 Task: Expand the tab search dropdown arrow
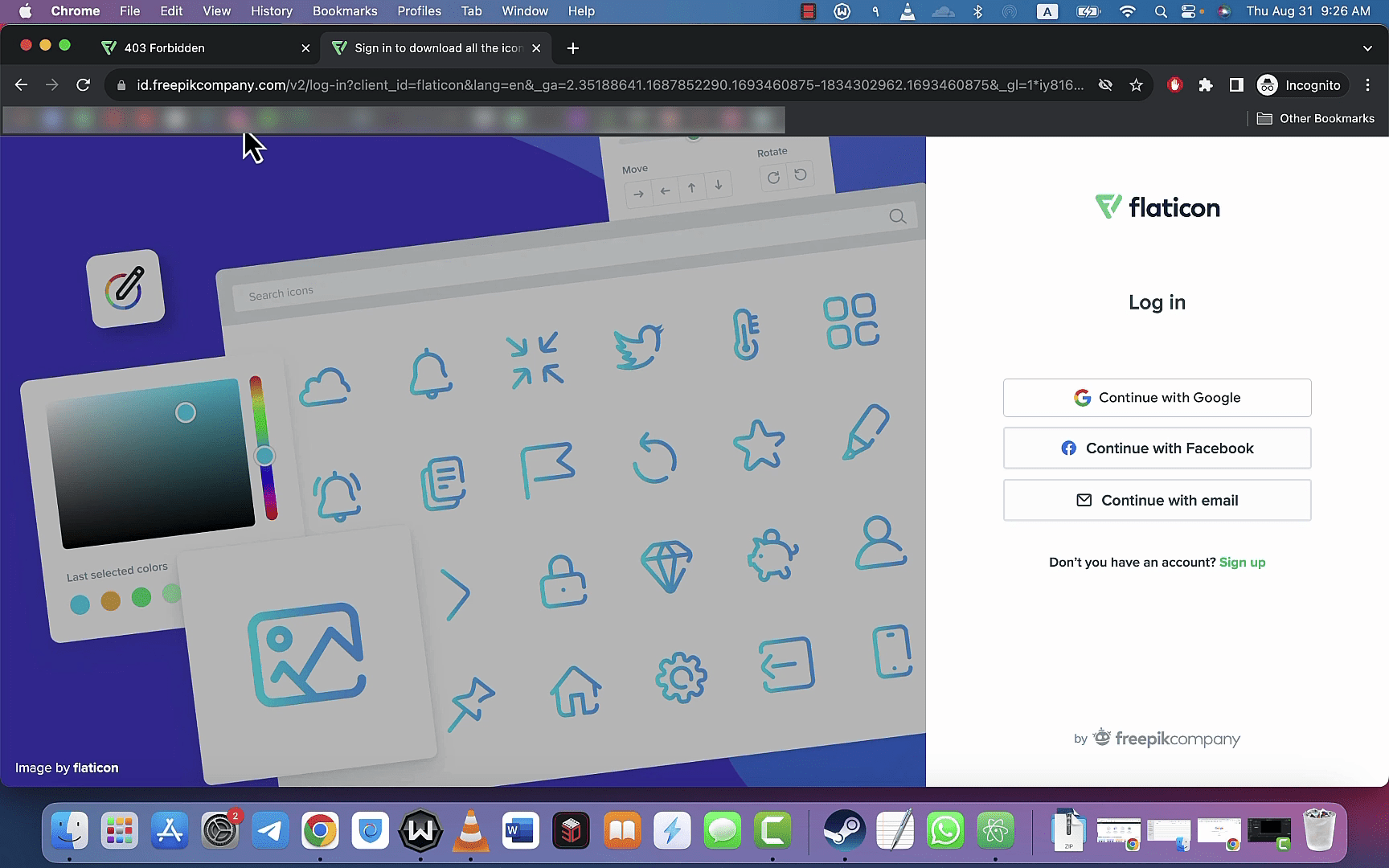[1367, 48]
